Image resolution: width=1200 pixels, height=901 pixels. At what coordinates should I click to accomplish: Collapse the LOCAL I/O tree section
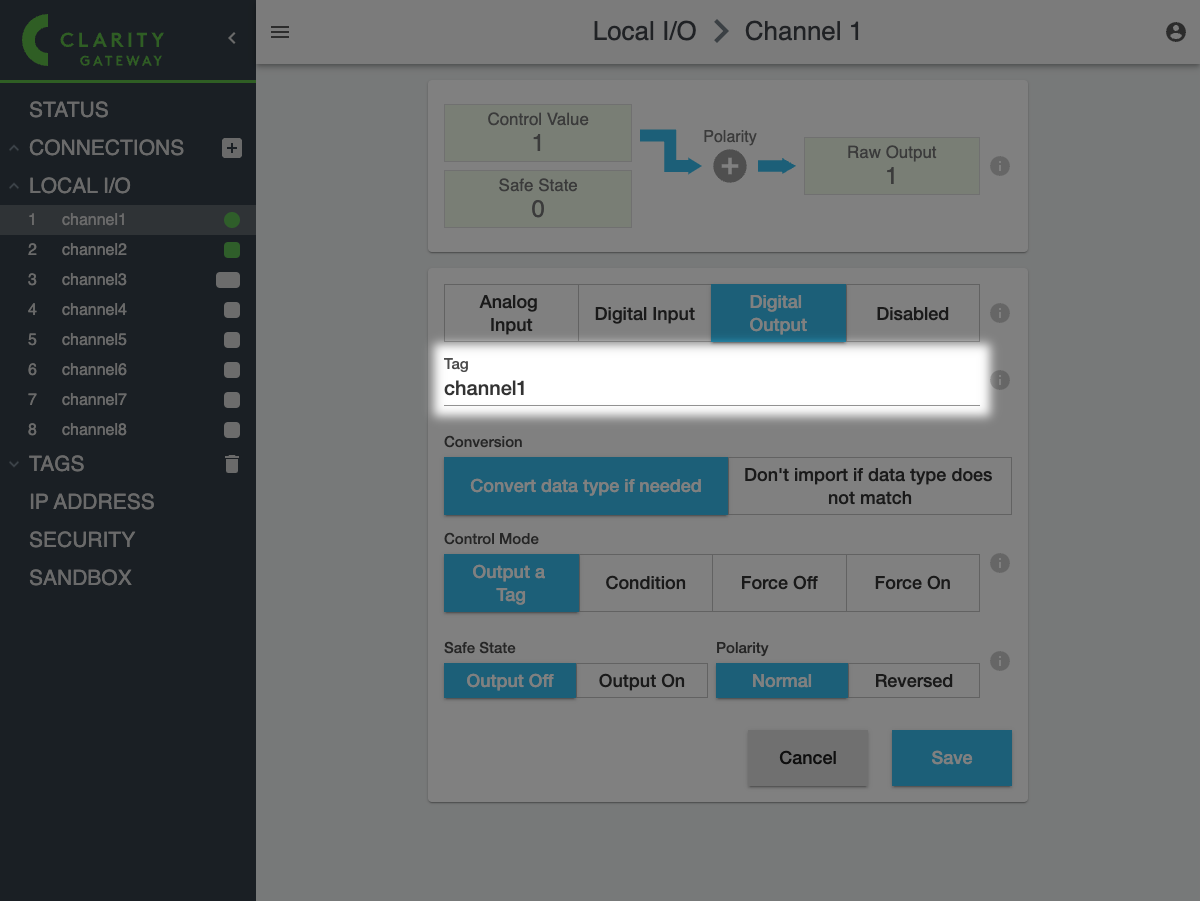pyautogui.click(x=14, y=186)
